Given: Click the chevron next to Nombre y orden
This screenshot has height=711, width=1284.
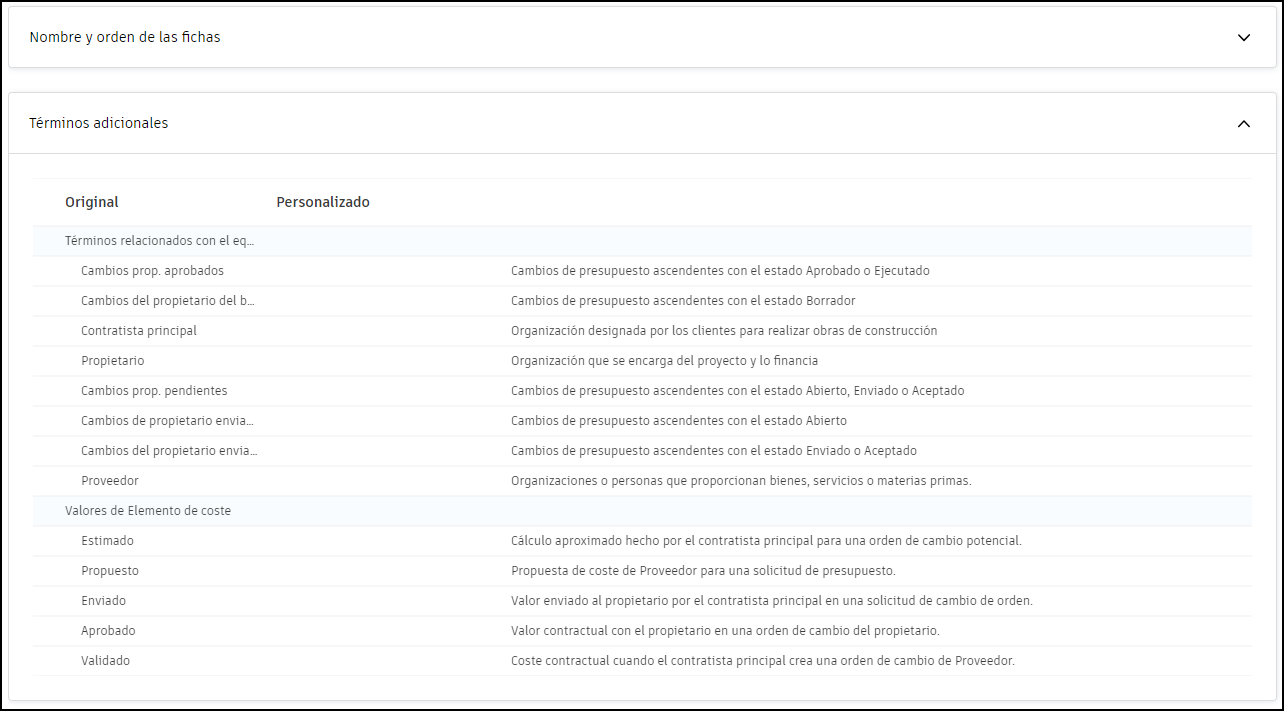Looking at the screenshot, I should point(1244,37).
